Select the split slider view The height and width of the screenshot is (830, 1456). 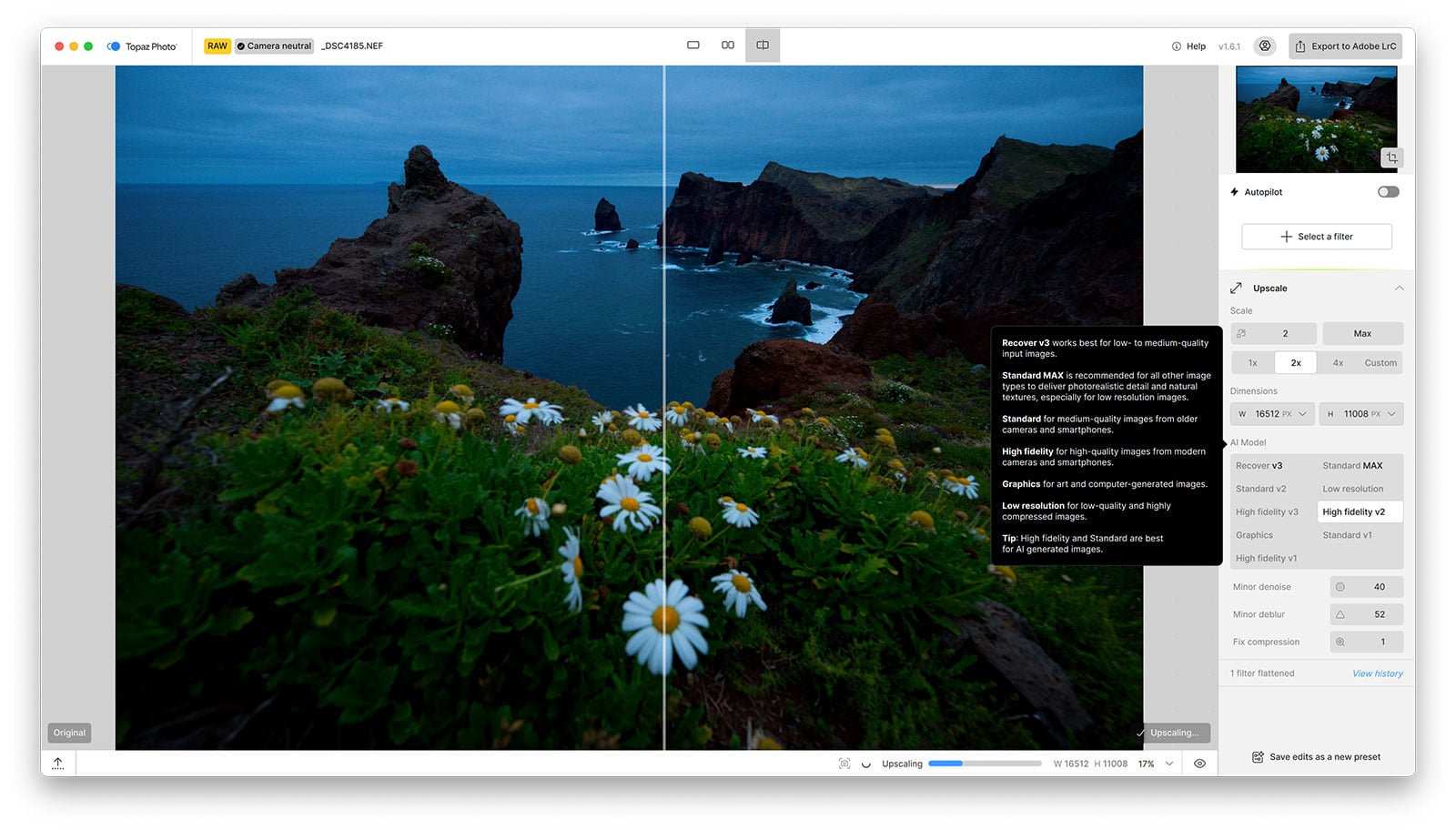tap(763, 45)
